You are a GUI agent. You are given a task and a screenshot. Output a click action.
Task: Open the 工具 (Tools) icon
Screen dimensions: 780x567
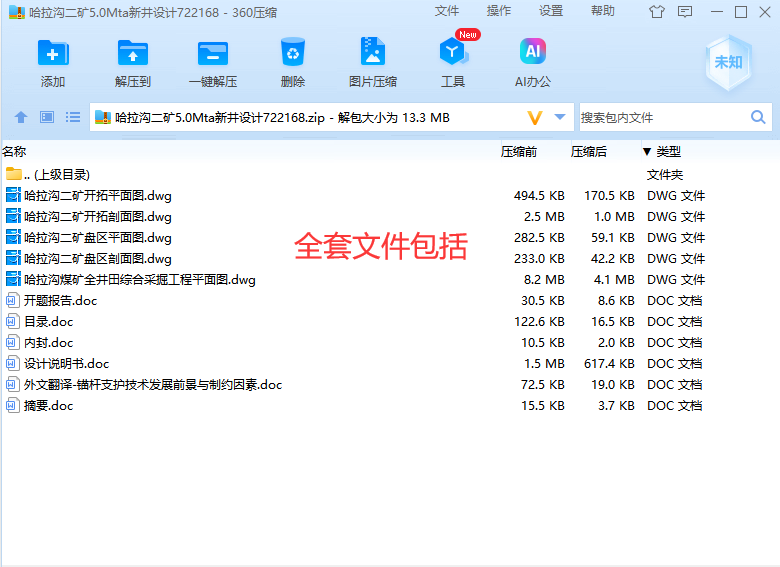(x=453, y=51)
